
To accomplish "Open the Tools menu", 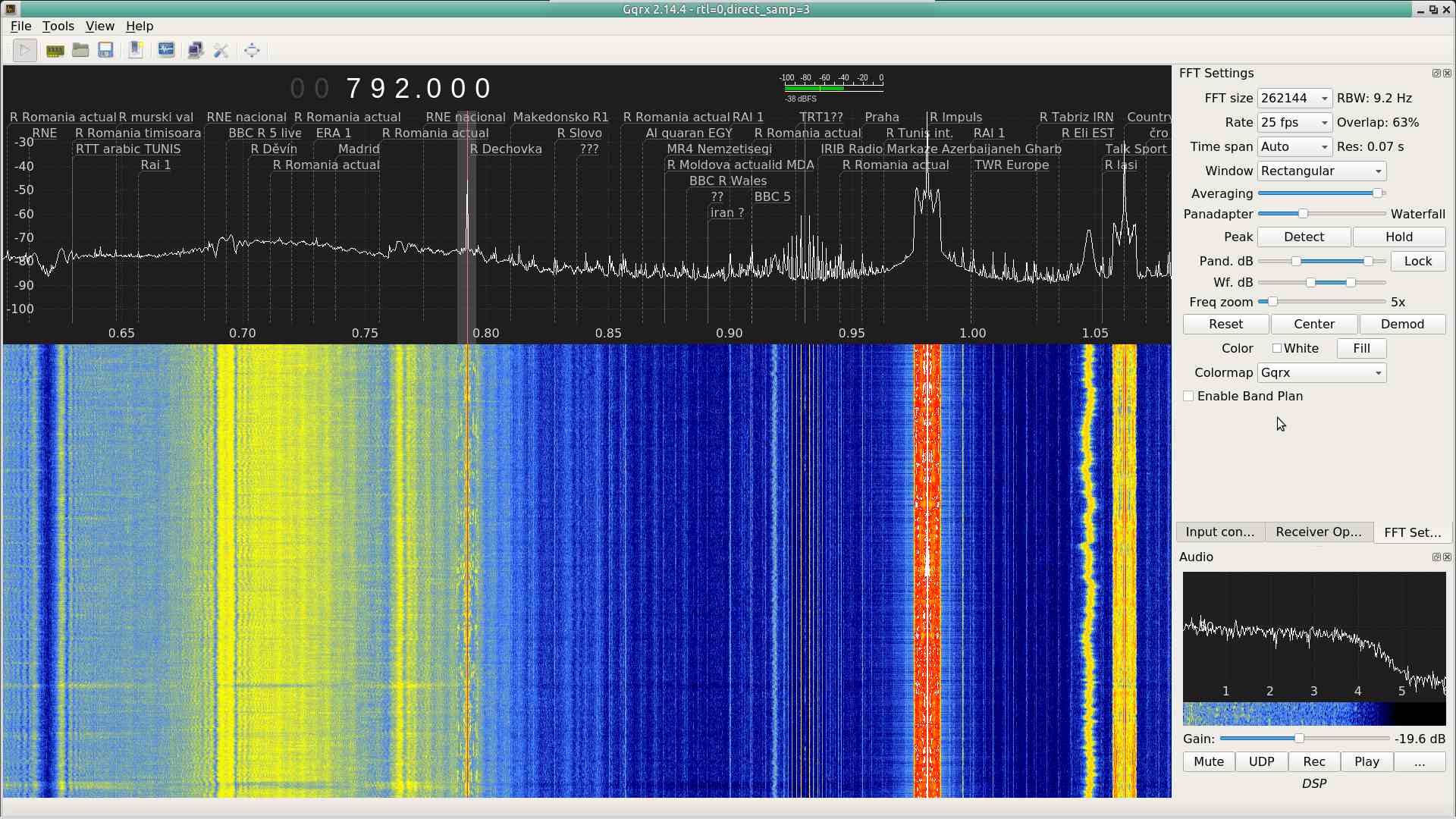I will coord(58,26).
